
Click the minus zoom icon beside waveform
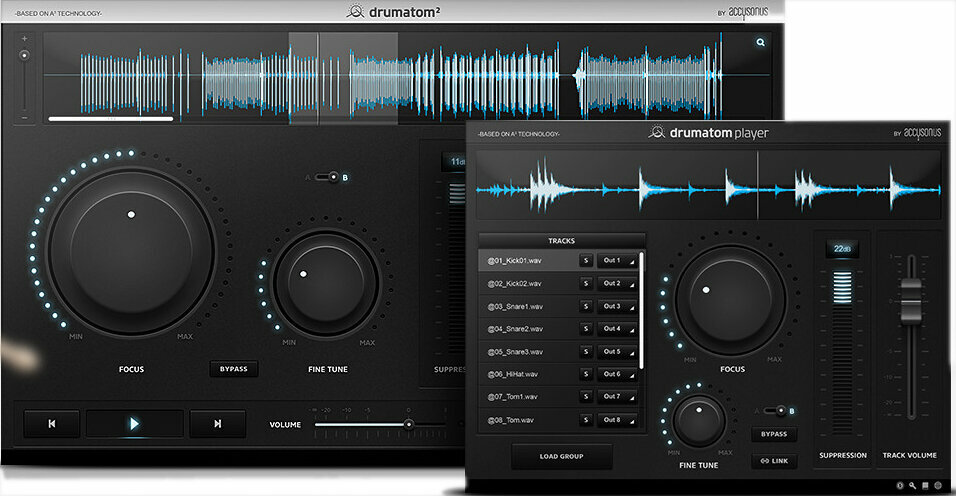pos(24,118)
